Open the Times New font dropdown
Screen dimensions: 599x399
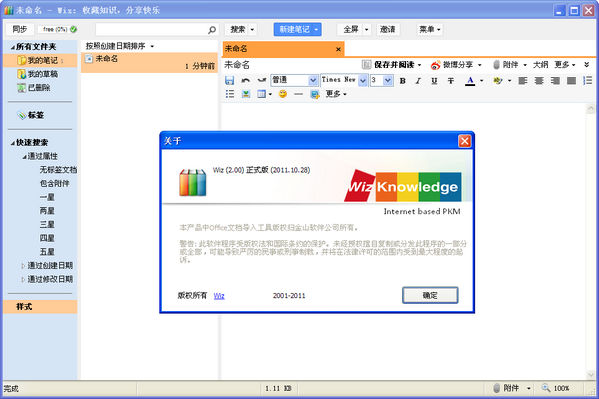point(363,80)
